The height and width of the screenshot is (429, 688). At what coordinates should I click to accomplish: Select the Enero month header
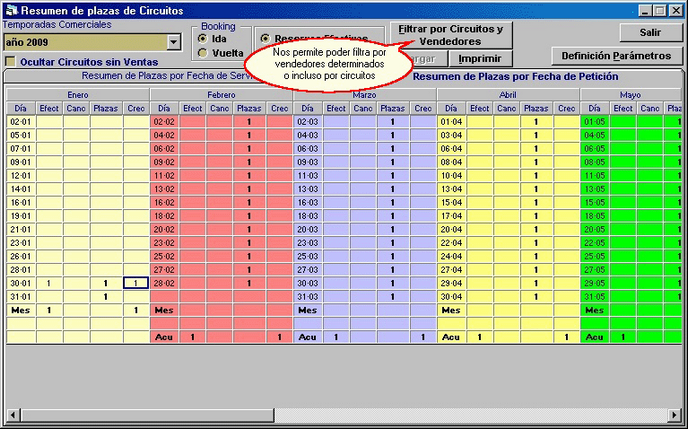coord(78,93)
